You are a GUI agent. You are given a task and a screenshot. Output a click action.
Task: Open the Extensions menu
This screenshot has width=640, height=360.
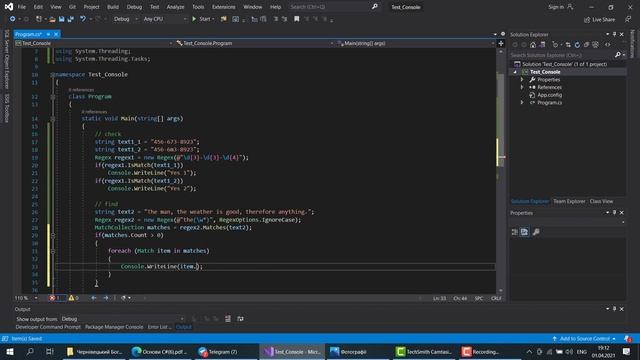pyautogui.click(x=223, y=7)
